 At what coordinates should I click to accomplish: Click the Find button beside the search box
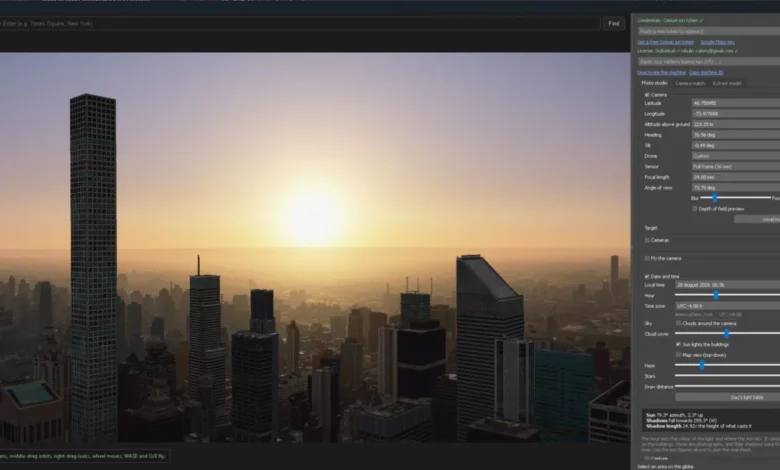[614, 23]
